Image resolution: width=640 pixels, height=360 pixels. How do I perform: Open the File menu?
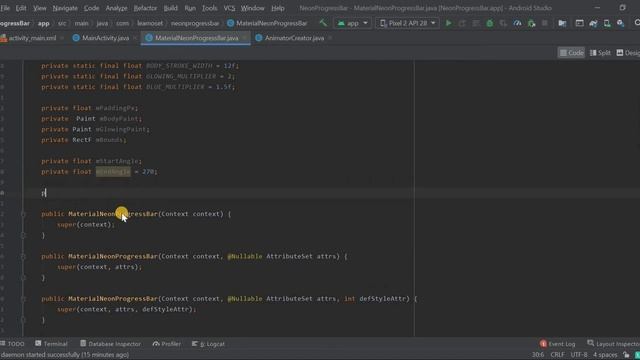click(5, 8)
